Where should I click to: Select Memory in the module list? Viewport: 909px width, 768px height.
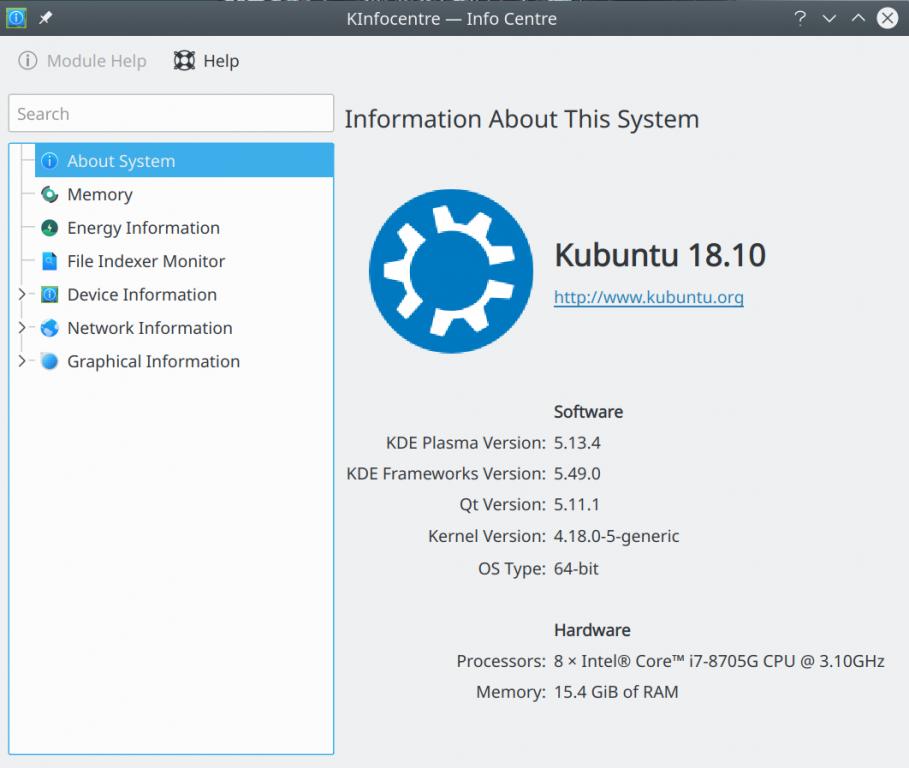pyautogui.click(x=100, y=195)
